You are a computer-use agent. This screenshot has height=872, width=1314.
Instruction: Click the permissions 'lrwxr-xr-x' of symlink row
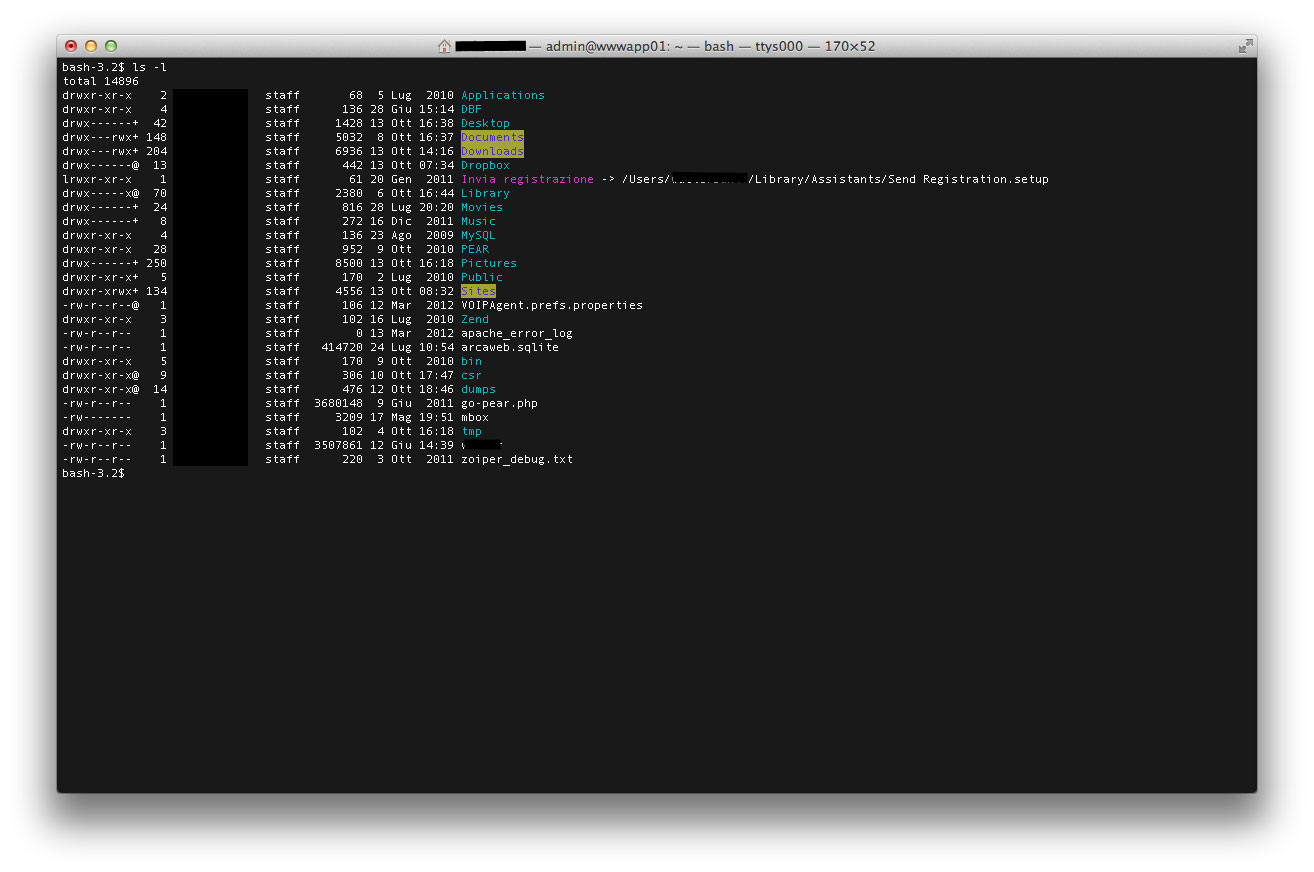pos(97,179)
